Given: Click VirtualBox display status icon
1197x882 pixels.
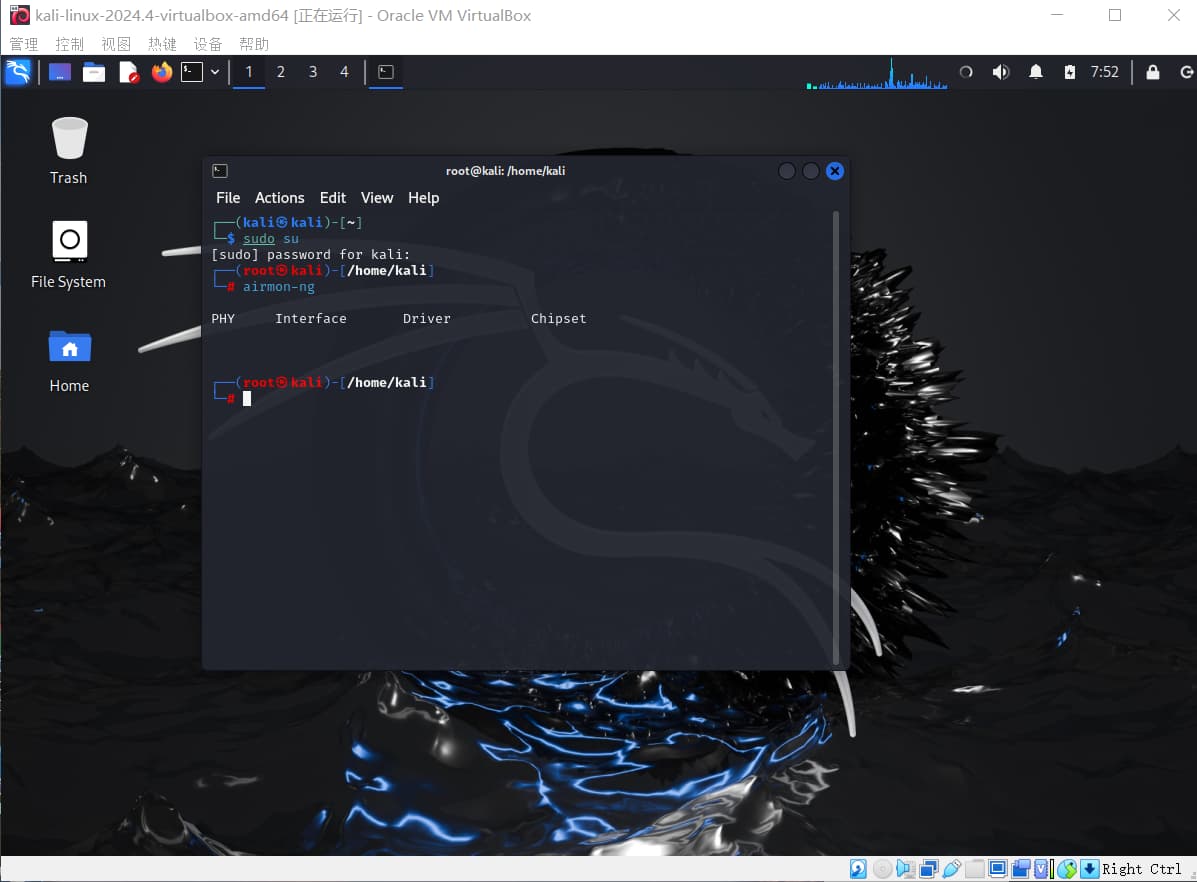Looking at the screenshot, I should [x=998, y=869].
